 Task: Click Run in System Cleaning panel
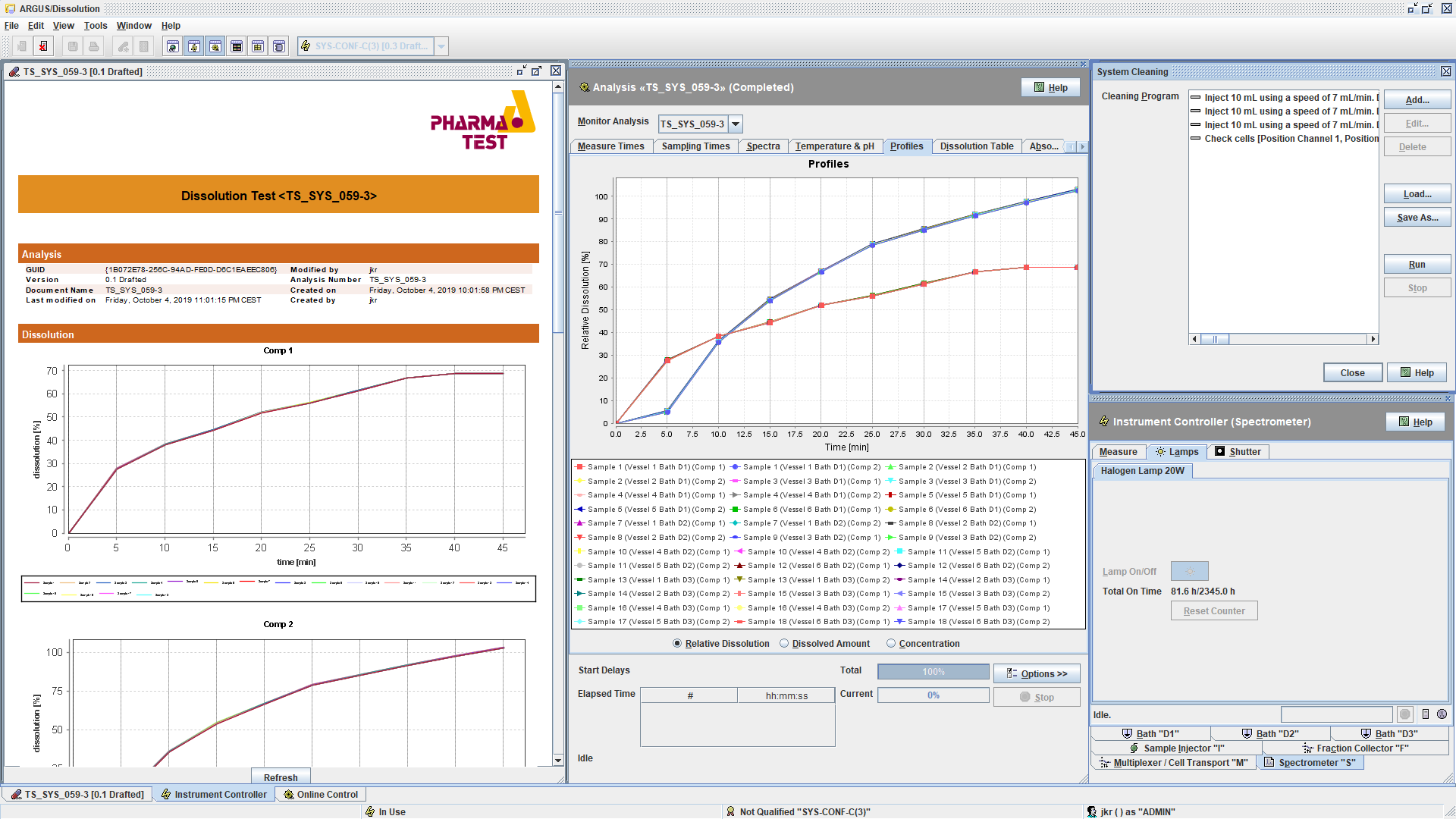click(1417, 265)
